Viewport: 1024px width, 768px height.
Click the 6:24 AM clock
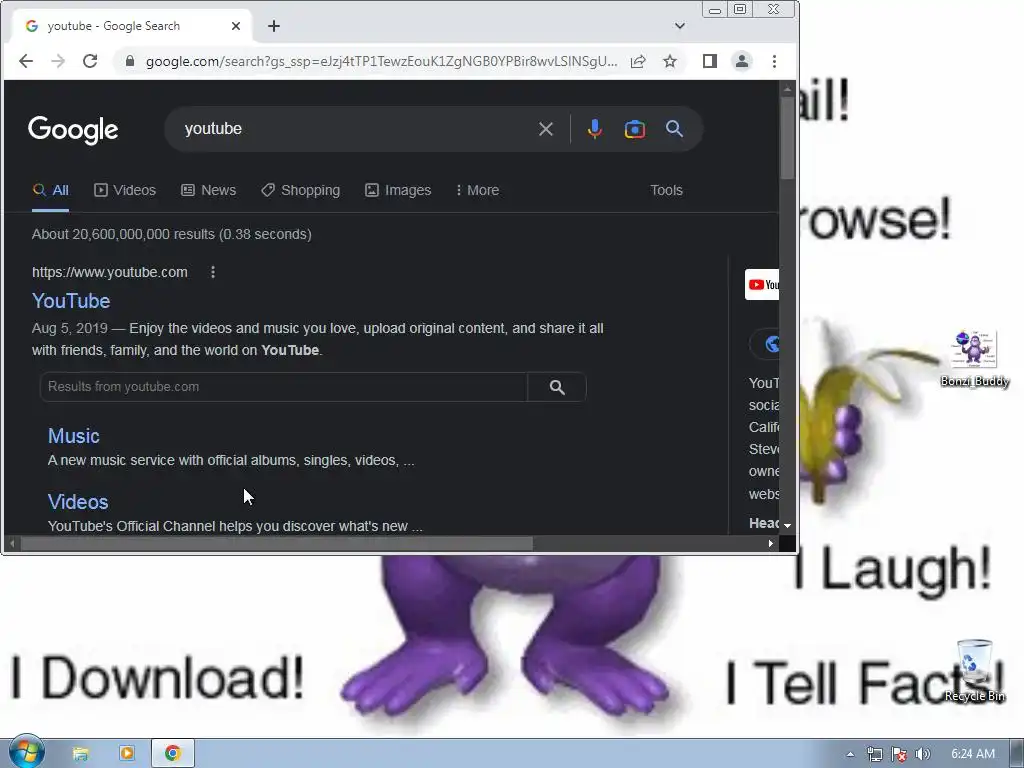[x=972, y=754]
